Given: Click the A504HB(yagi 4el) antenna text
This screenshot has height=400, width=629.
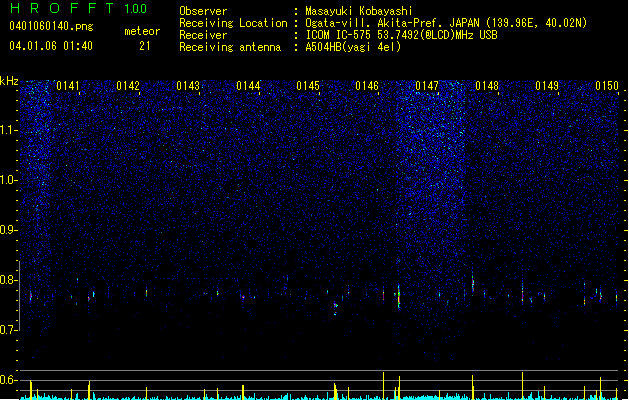Looking at the screenshot, I should pos(353,47).
